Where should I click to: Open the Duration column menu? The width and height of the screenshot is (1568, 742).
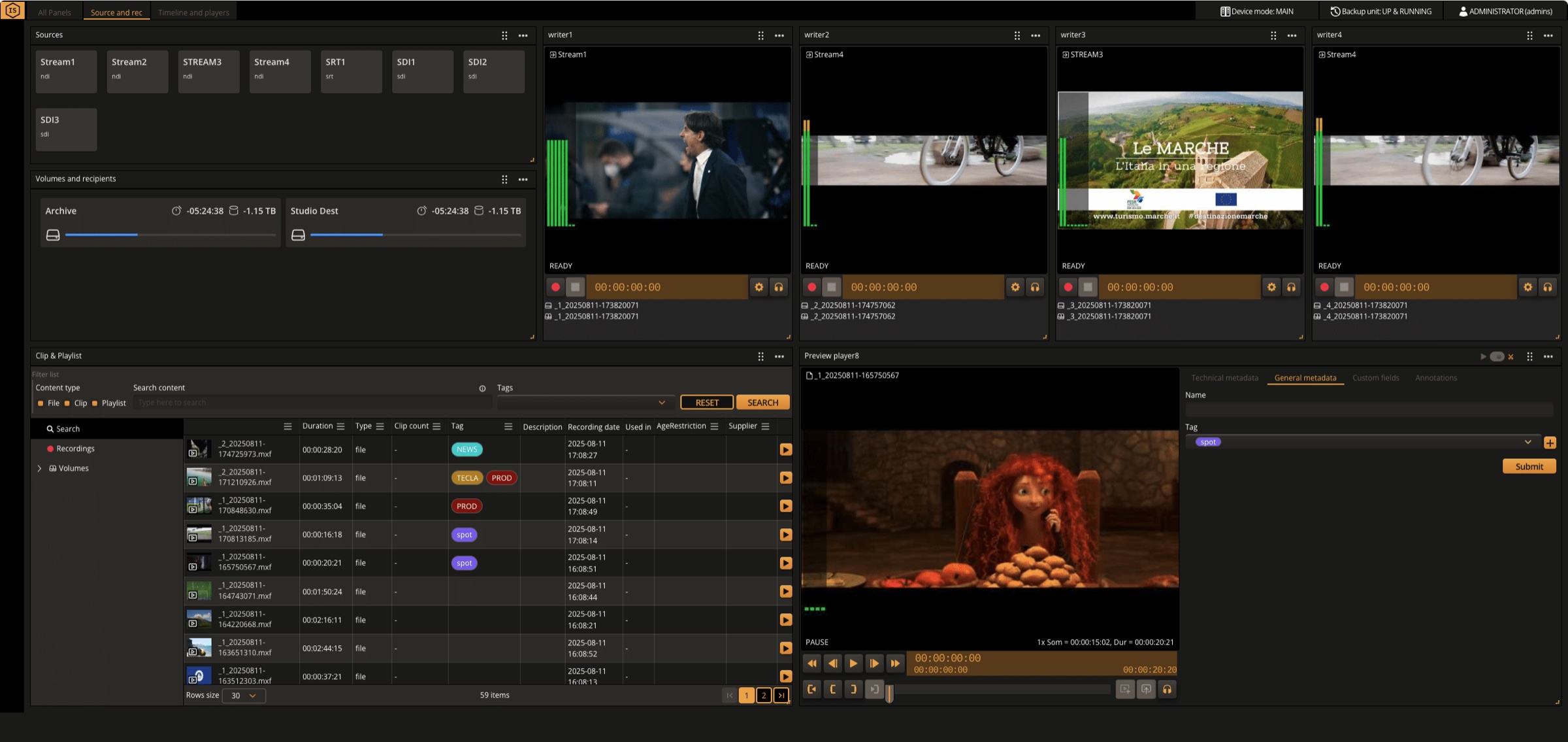[x=340, y=426]
